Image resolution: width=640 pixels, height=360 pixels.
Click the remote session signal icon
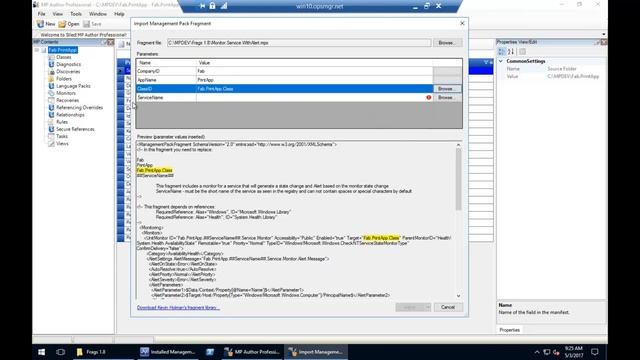[224, 6]
